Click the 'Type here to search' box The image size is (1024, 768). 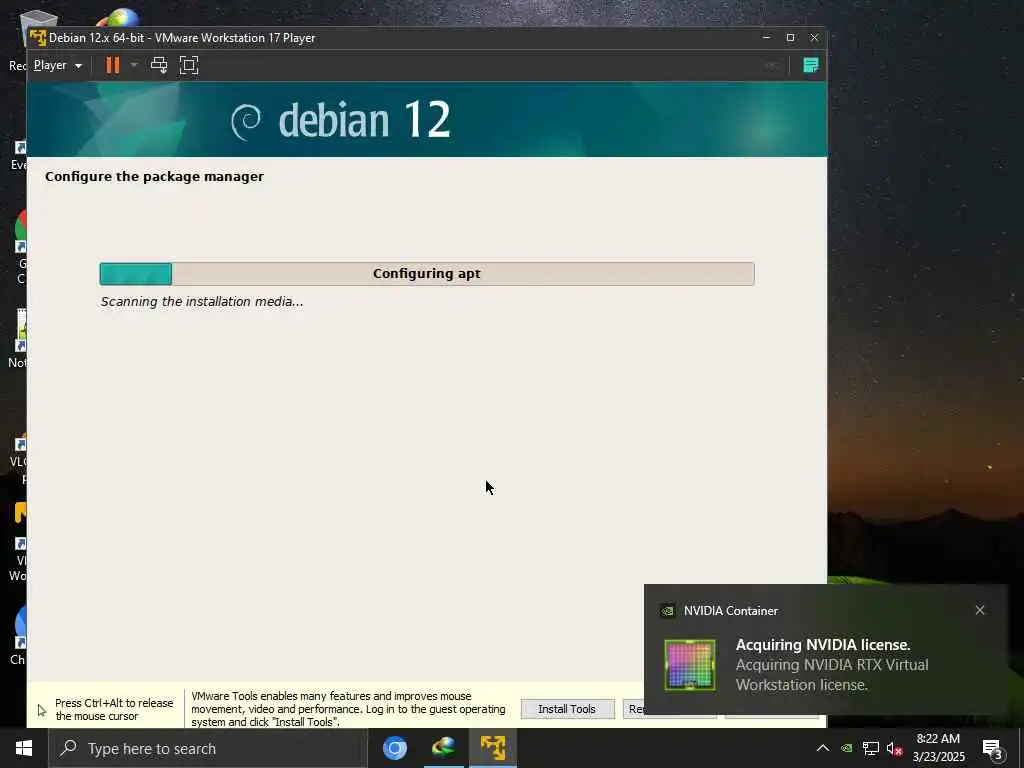[208, 748]
